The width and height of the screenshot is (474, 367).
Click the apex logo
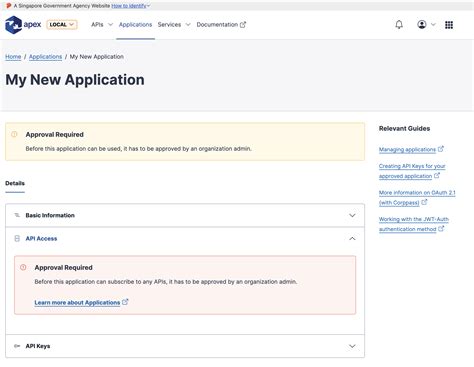coord(23,25)
